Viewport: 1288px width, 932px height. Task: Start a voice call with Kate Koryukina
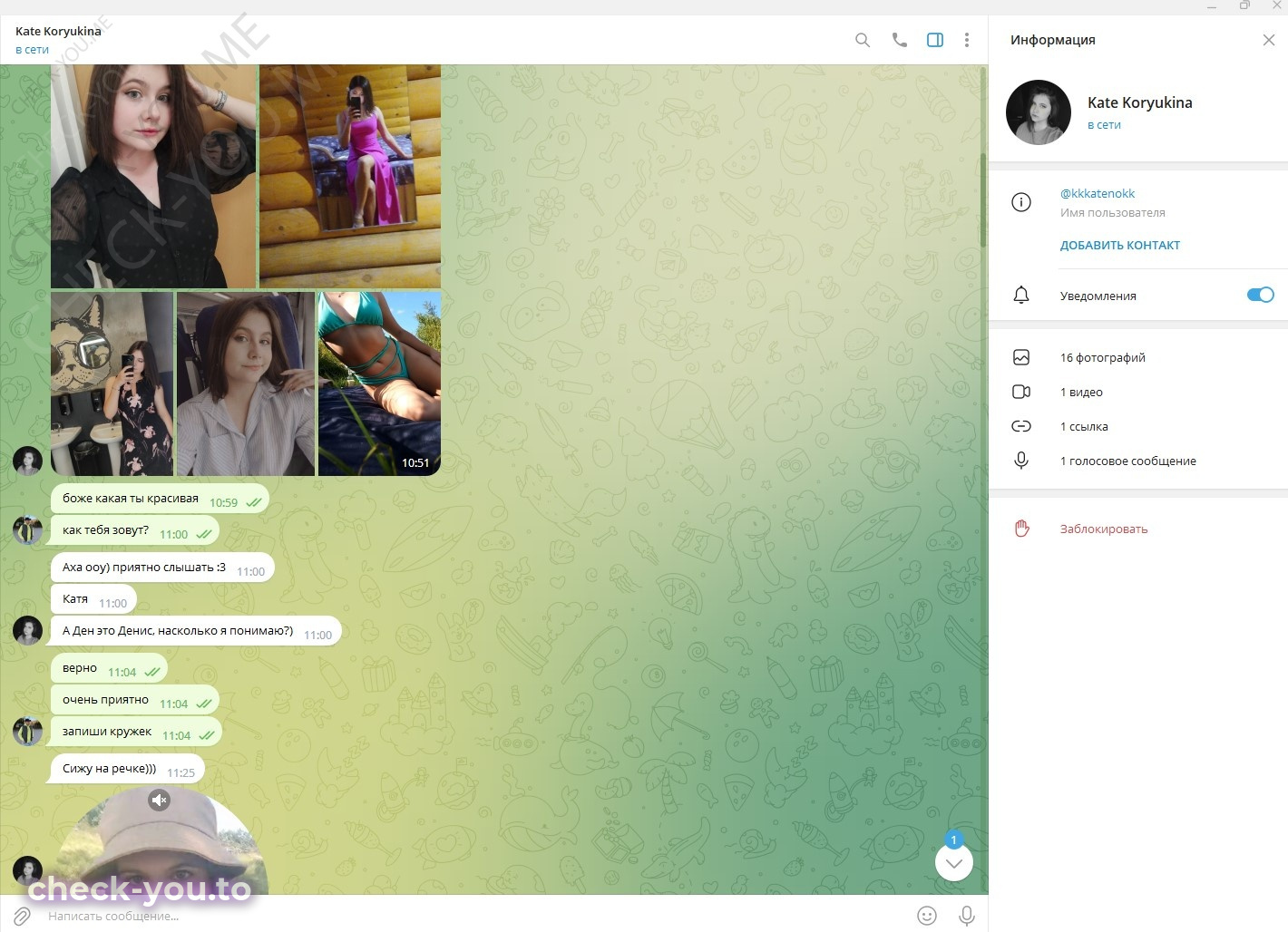click(x=899, y=40)
